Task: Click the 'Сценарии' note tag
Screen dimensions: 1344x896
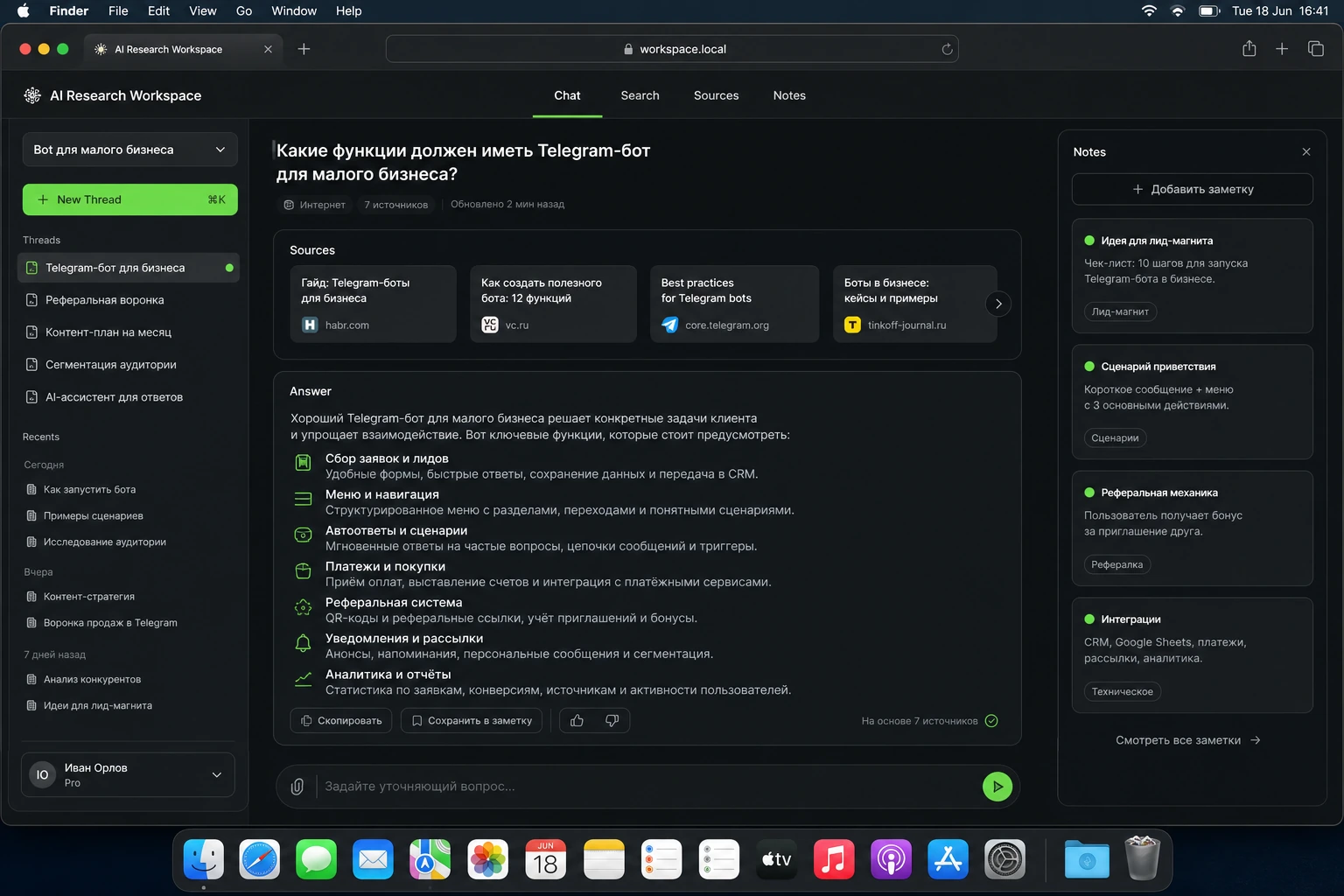Action: point(1115,438)
